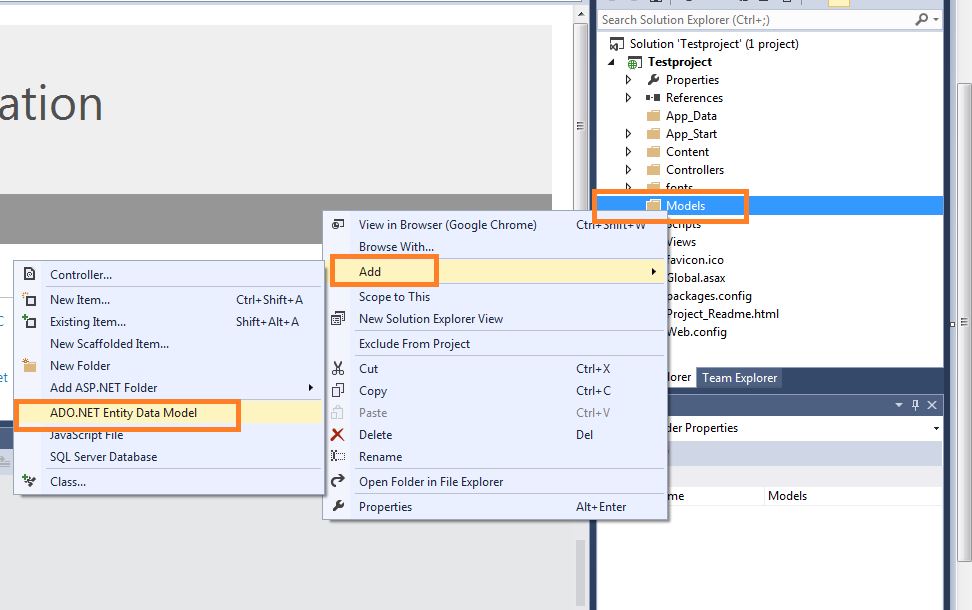Select the App_Start folder icon
Viewport: 972px width, 610px height.
pyautogui.click(x=653, y=134)
